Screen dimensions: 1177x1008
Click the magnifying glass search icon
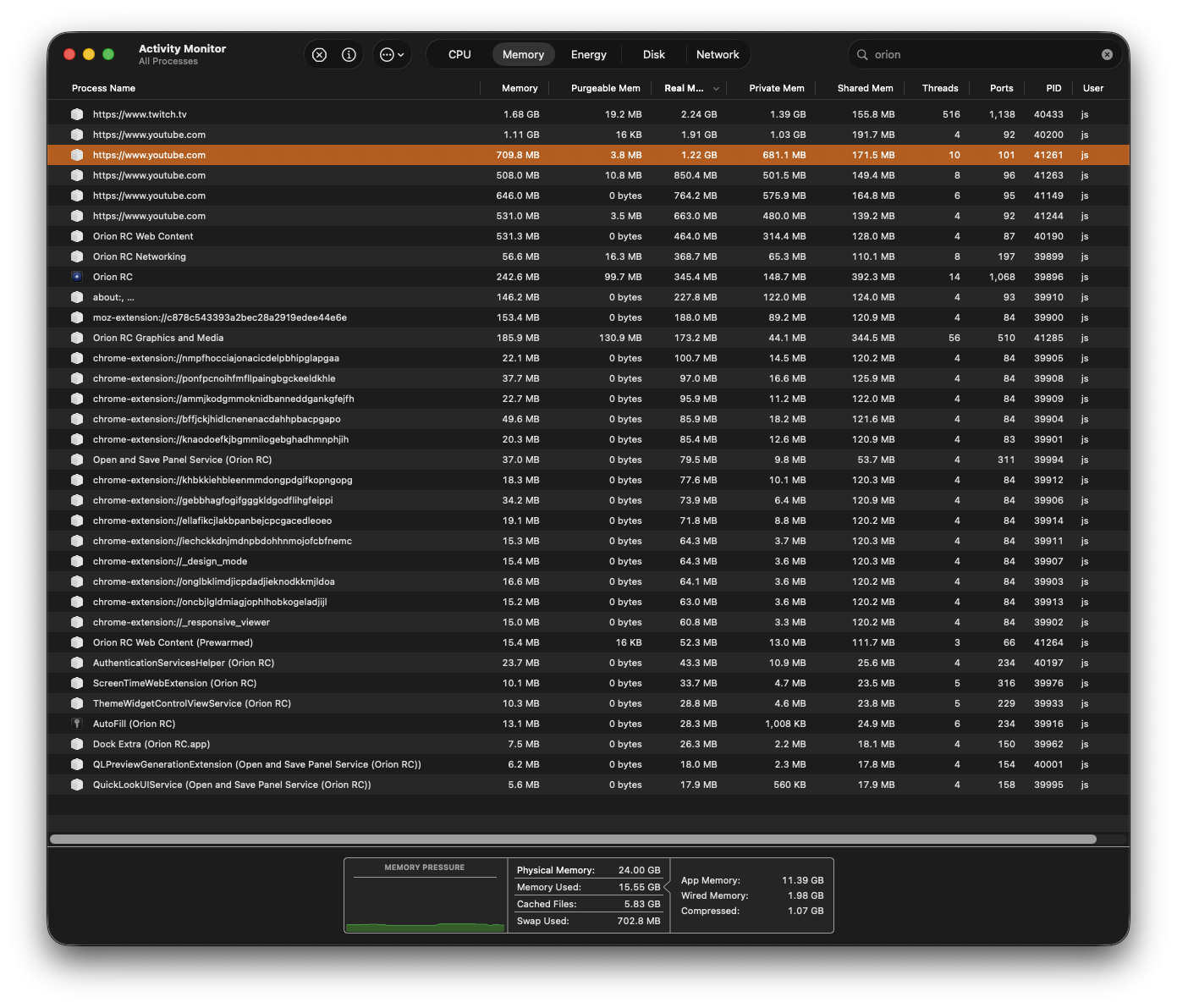862,54
